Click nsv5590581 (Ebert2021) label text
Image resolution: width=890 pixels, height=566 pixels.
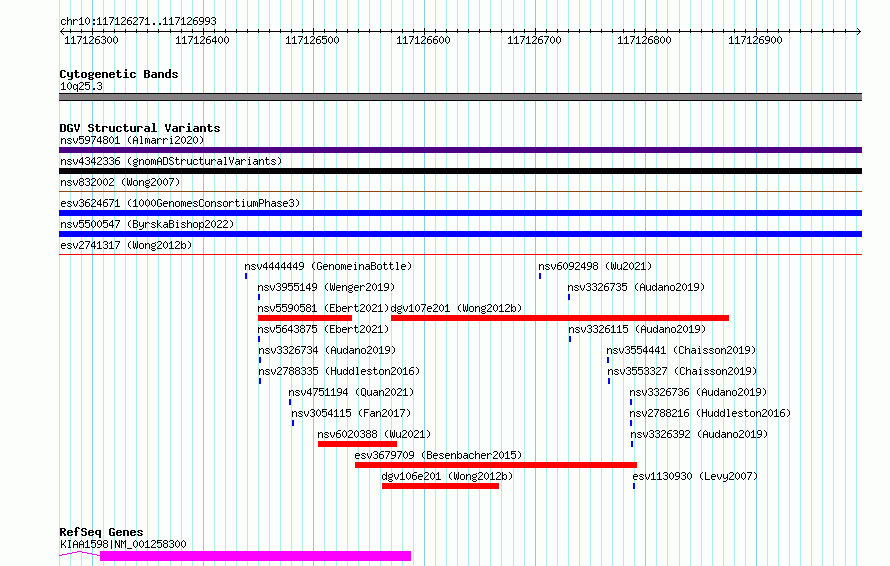tap(323, 308)
